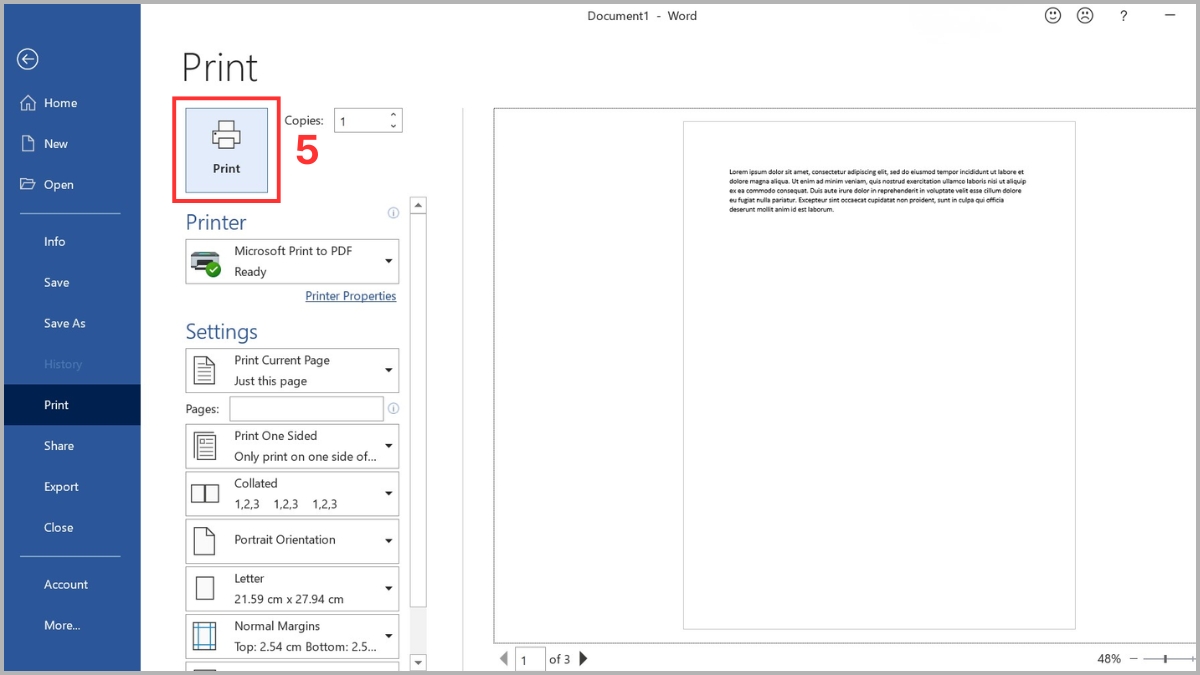Screen dimensions: 1200x675
Task: Click the back arrow to exit Print view
Action: (27, 59)
